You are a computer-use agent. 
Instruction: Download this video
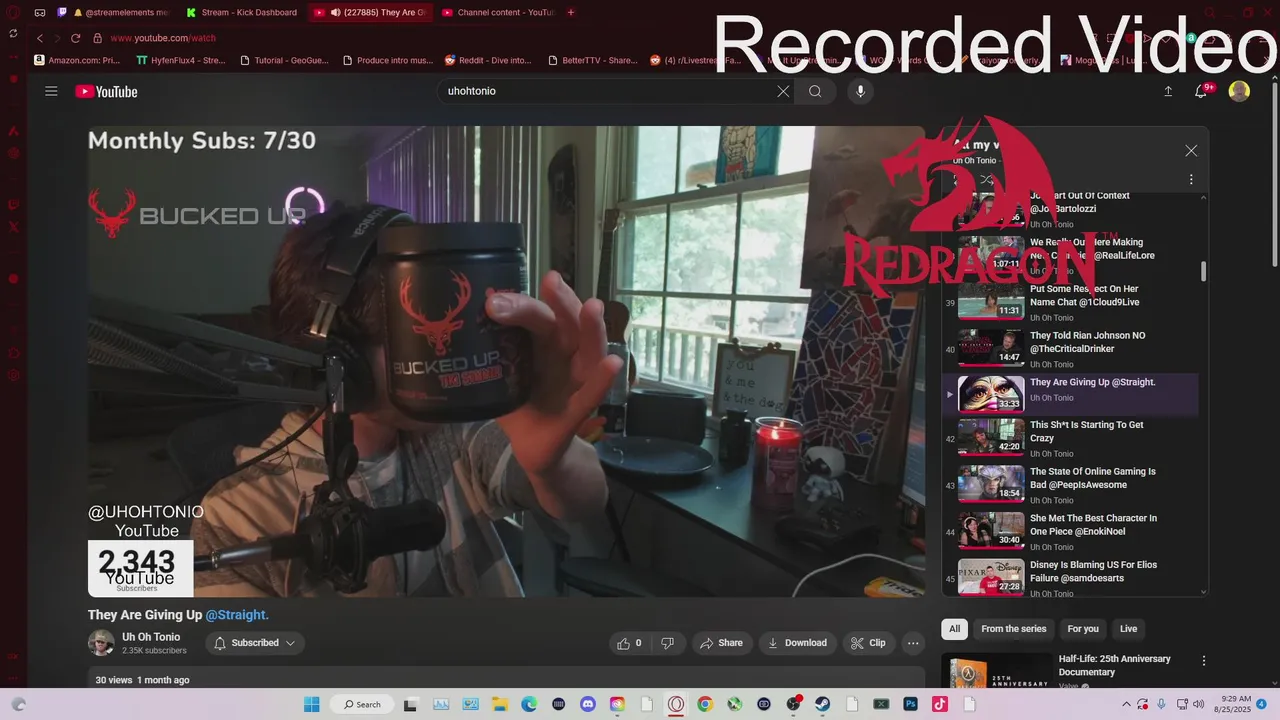point(797,643)
